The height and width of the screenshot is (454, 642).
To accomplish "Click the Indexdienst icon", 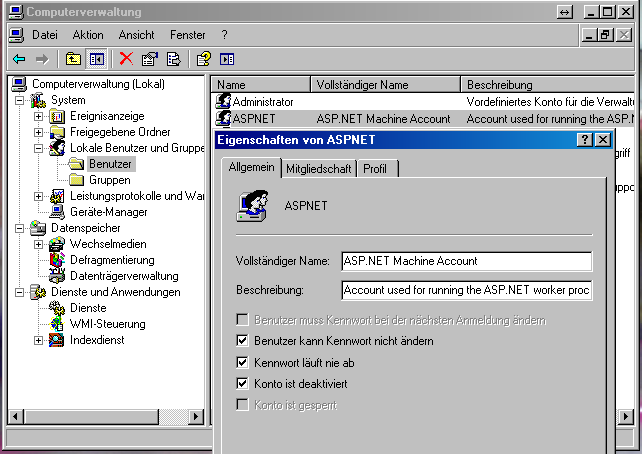I will click(57, 340).
